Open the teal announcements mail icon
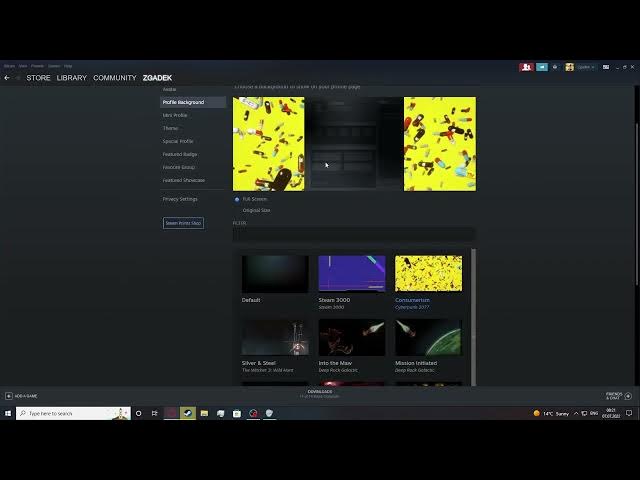Viewport: 640px width, 480px height. pyautogui.click(x=542, y=67)
